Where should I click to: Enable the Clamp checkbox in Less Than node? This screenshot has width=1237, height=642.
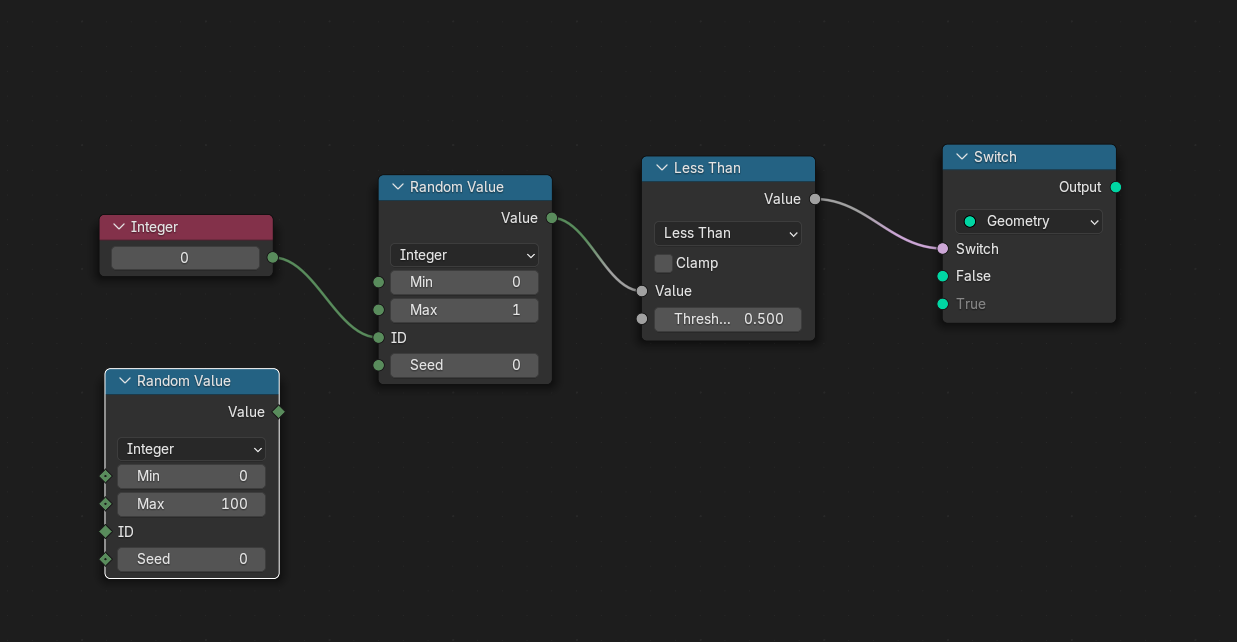[x=663, y=263]
